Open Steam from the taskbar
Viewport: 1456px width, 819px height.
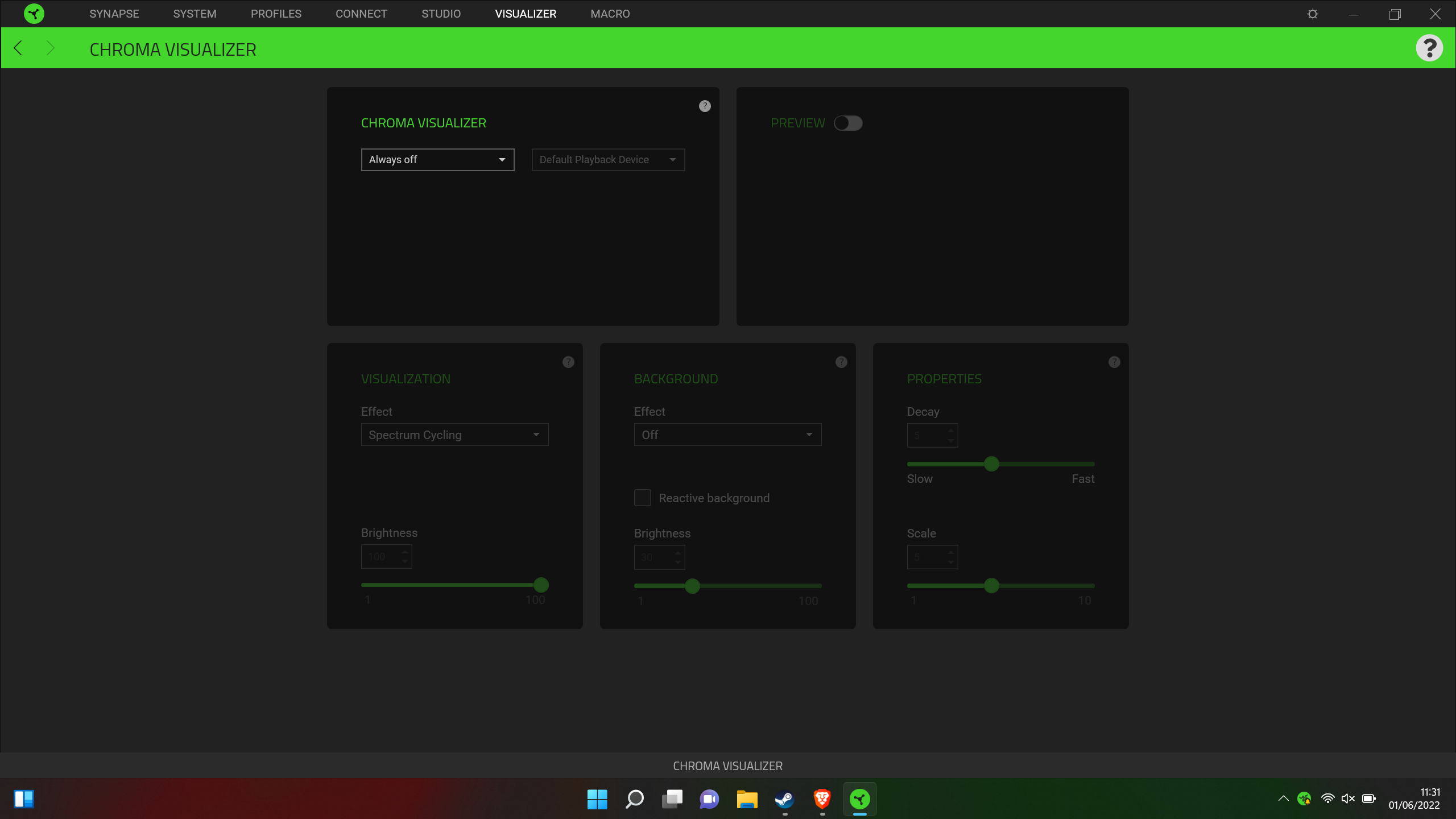click(x=784, y=799)
